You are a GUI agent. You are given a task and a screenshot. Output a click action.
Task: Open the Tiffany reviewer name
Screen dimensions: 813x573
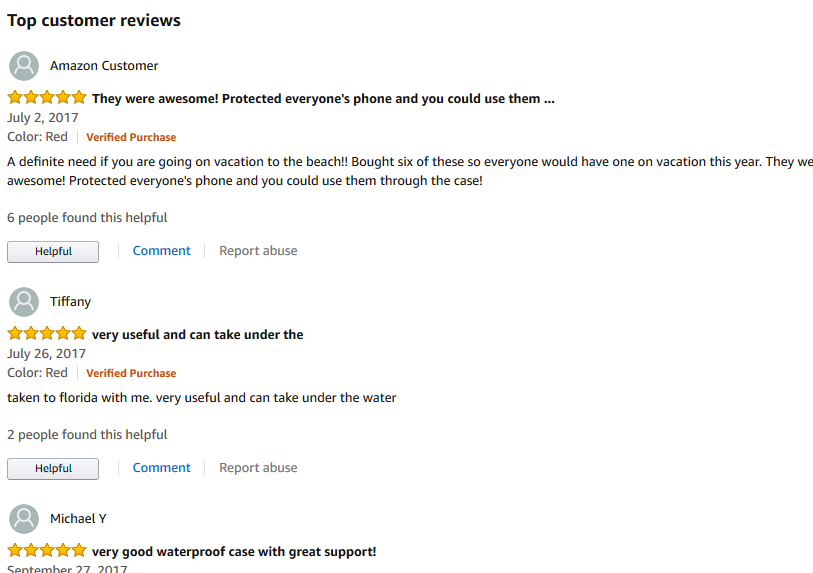tap(71, 302)
